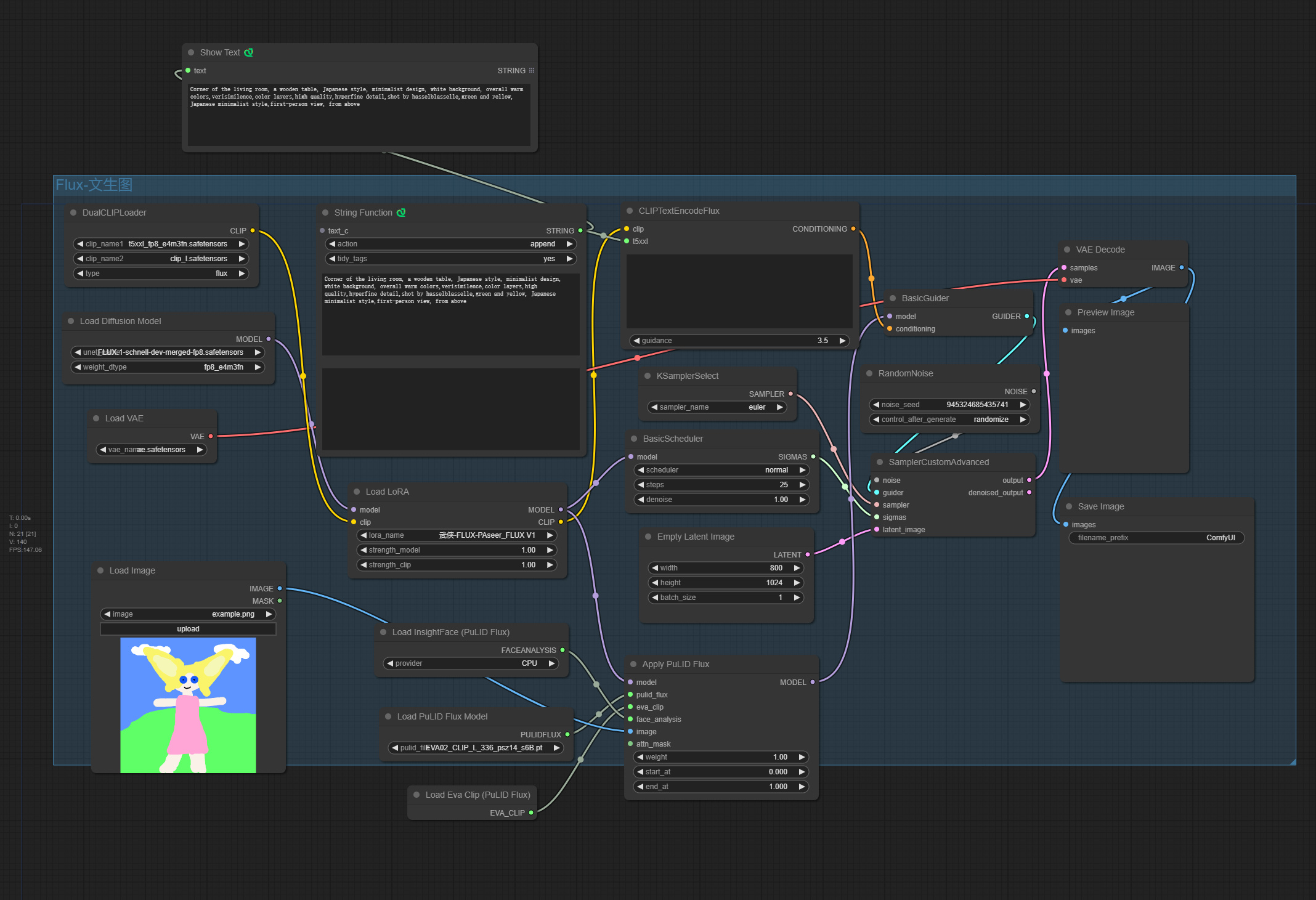Click the grip icon beside STRING output
The width and height of the screenshot is (1316, 900).
[532, 70]
